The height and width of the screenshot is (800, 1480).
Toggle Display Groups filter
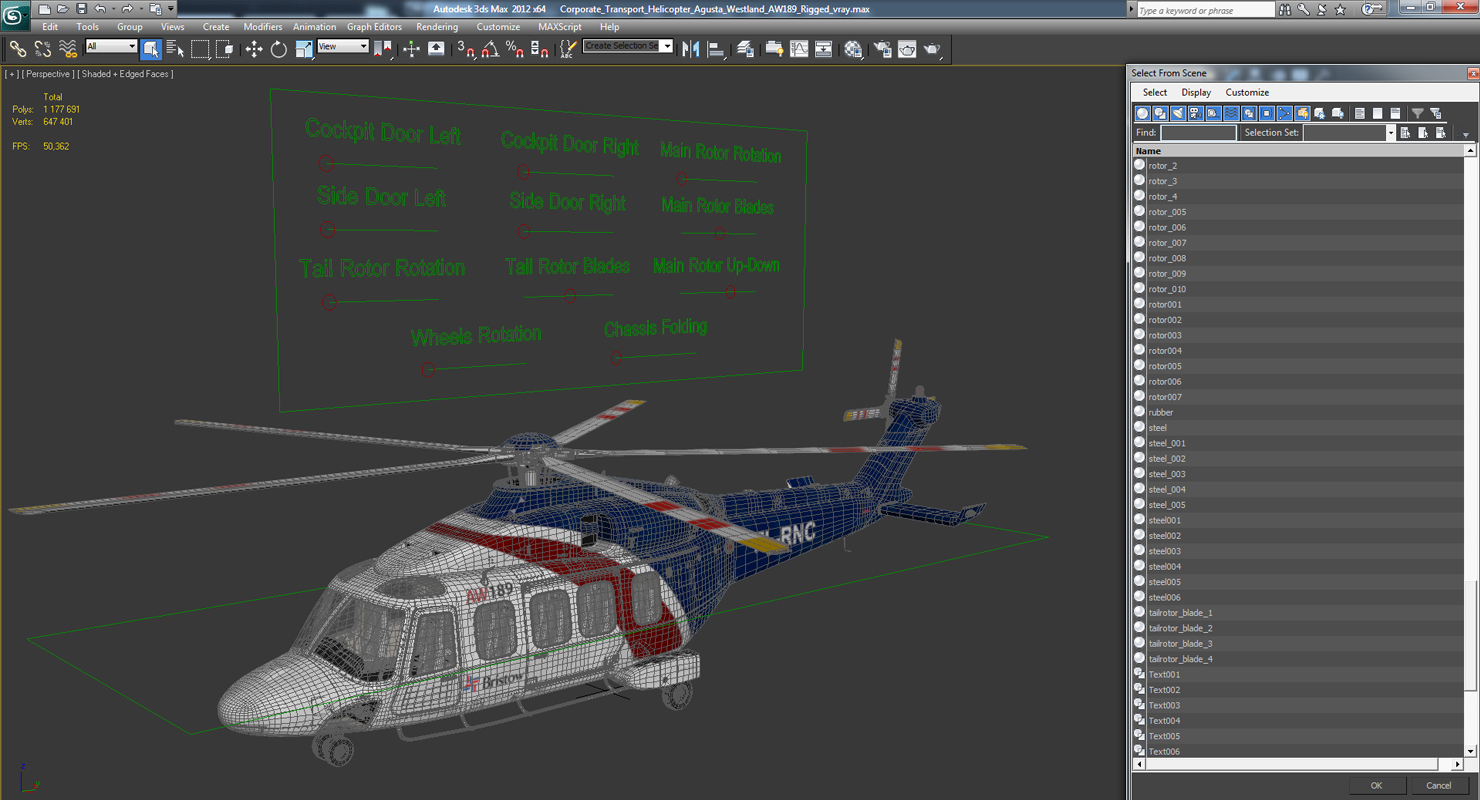coord(1248,113)
